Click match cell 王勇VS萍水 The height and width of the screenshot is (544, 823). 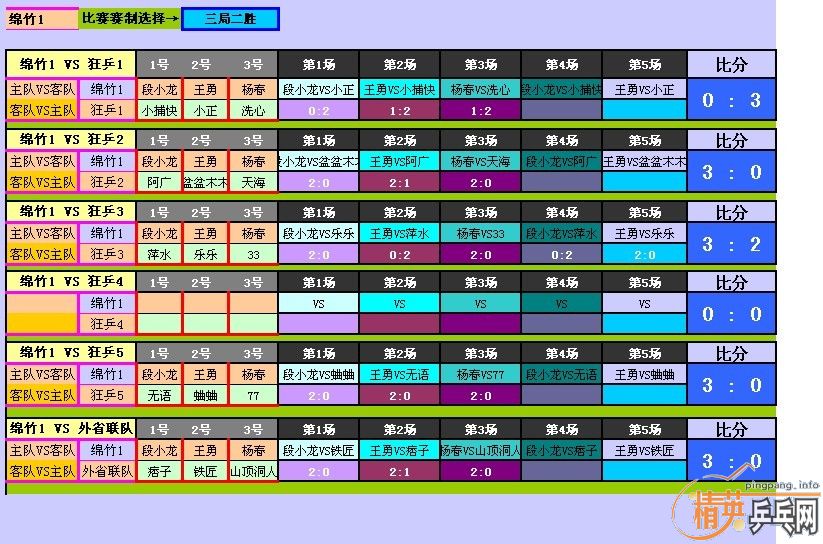click(399, 233)
